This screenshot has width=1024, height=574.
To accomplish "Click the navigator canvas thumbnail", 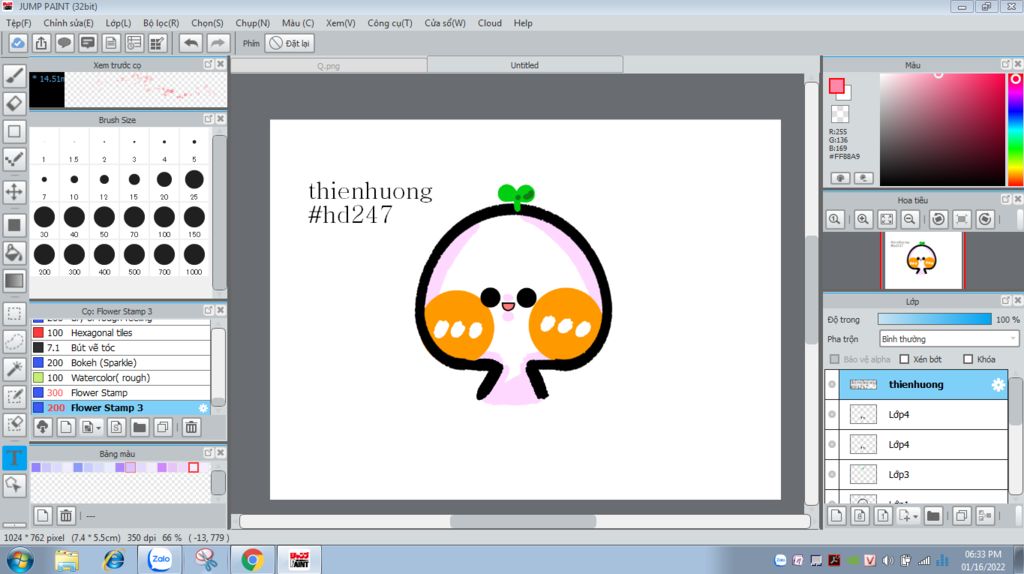I will pos(921,261).
